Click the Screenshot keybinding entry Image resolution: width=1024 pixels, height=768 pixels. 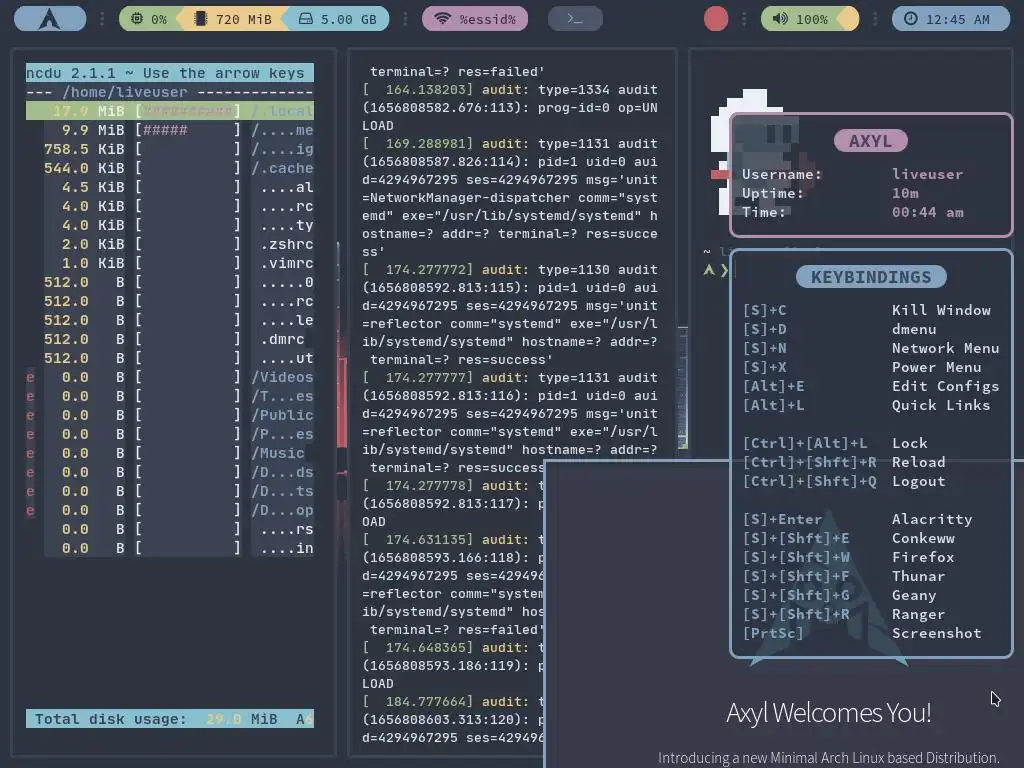click(x=936, y=633)
